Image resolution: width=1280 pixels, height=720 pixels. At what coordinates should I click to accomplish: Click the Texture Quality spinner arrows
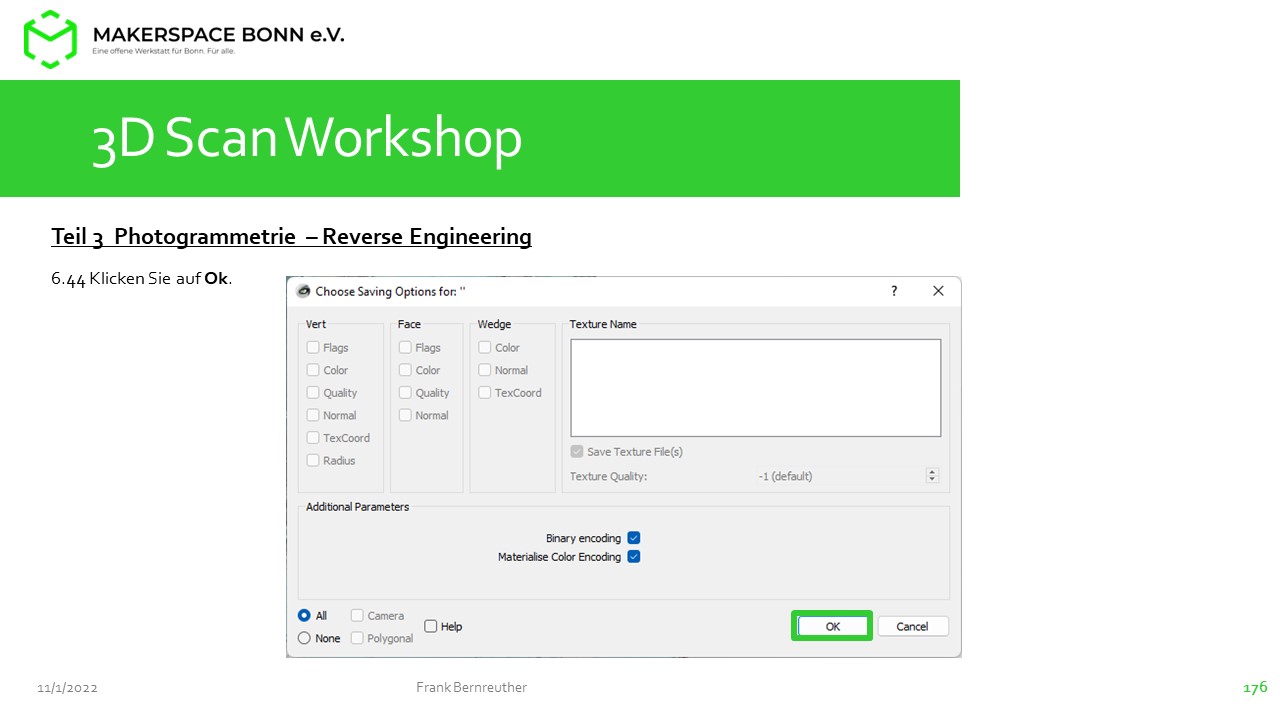tap(932, 476)
